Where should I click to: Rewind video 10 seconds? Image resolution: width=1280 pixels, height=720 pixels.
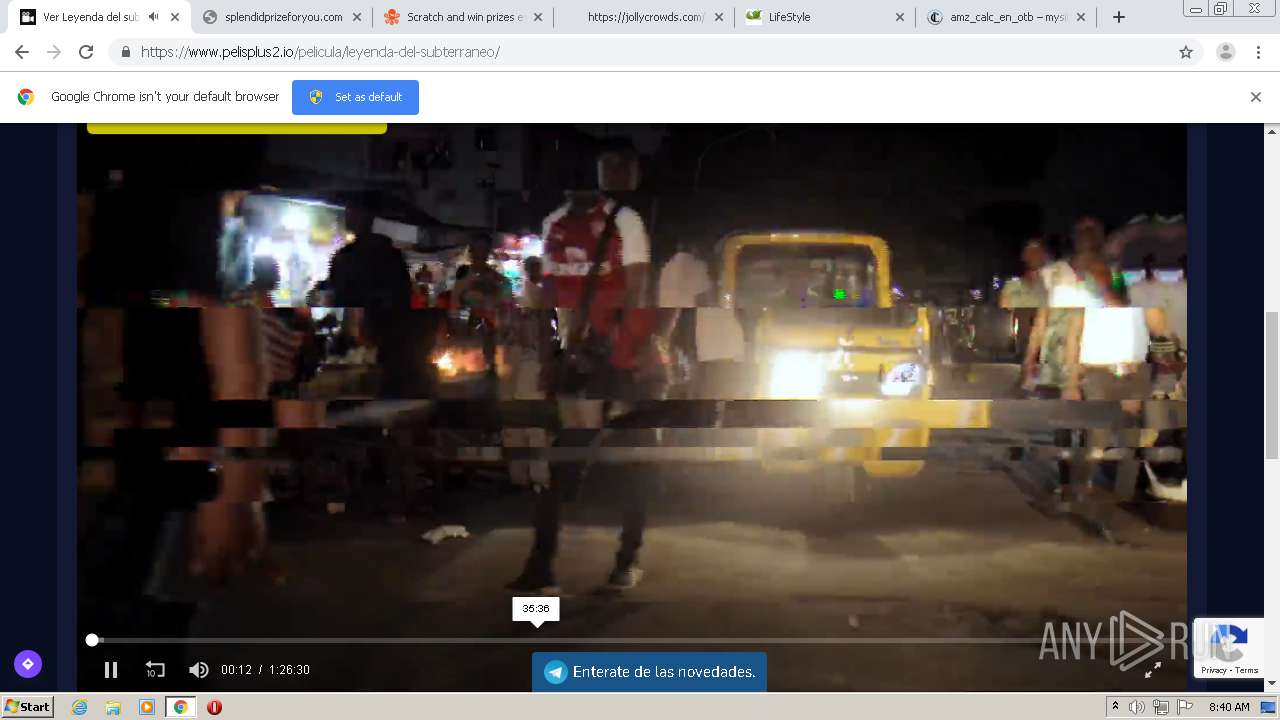point(155,670)
